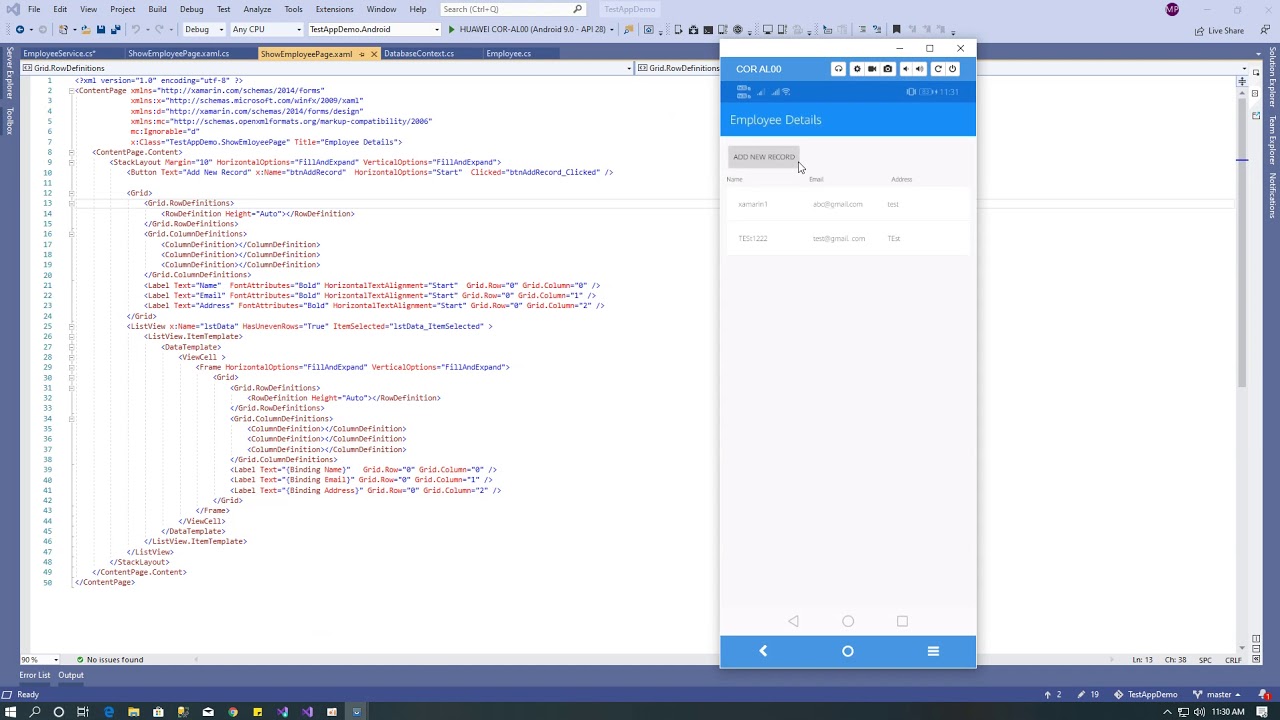
Task: Open the Extensions menu
Action: 334,9
